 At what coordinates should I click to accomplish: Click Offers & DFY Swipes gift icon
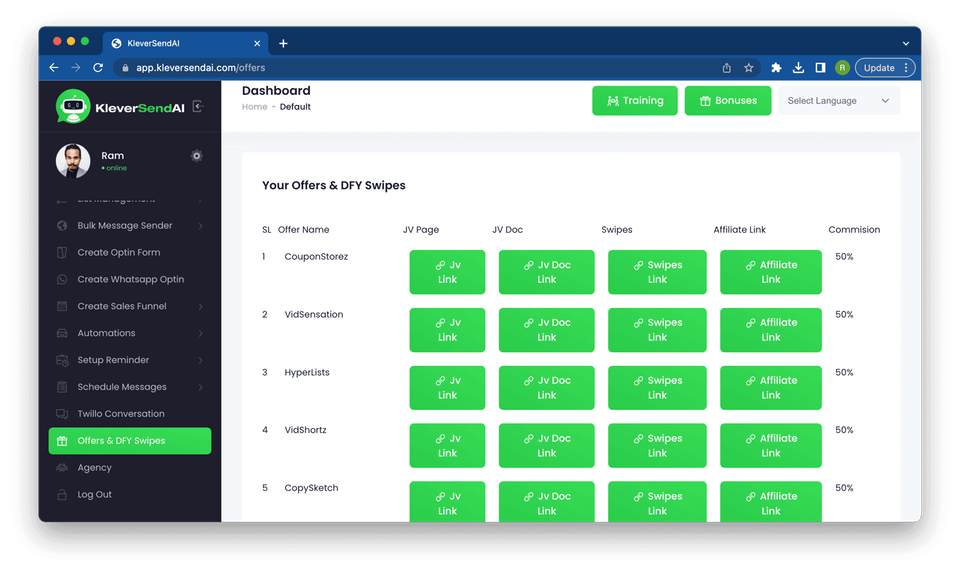point(62,441)
